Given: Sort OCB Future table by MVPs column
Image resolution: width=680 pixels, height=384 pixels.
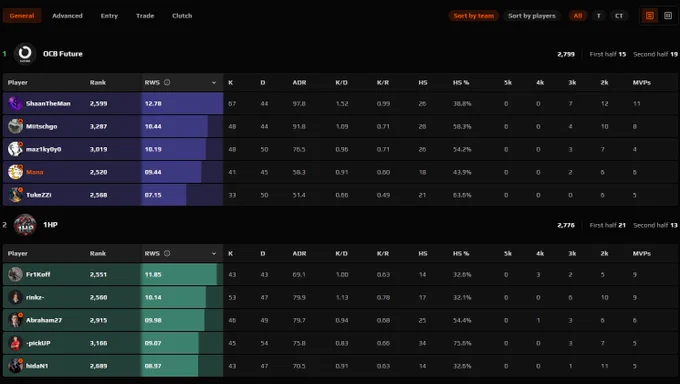Looking at the screenshot, I should [641, 82].
